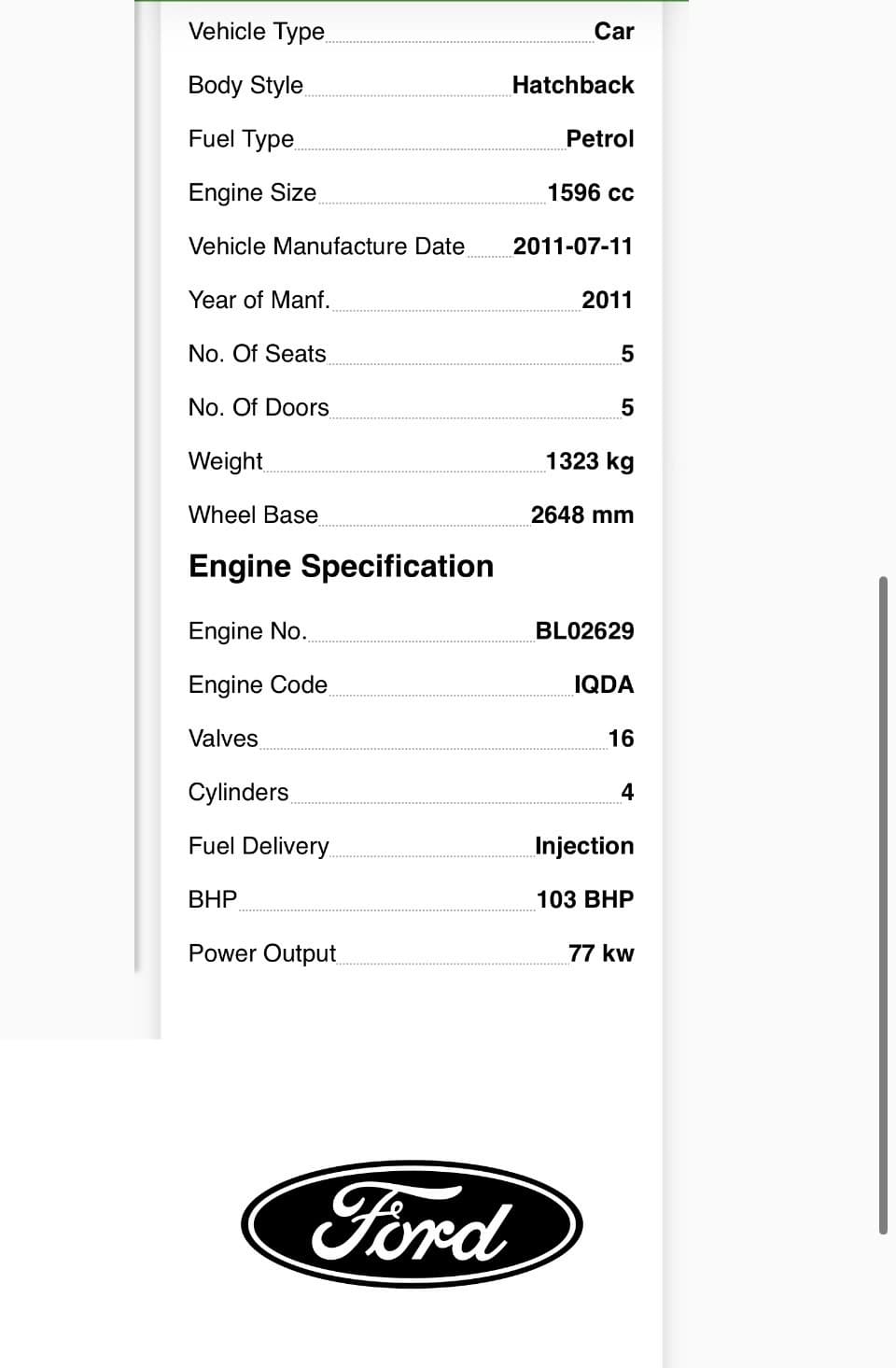Click the vertical page scrollbar
The width and height of the screenshot is (896, 1368).
[883, 906]
